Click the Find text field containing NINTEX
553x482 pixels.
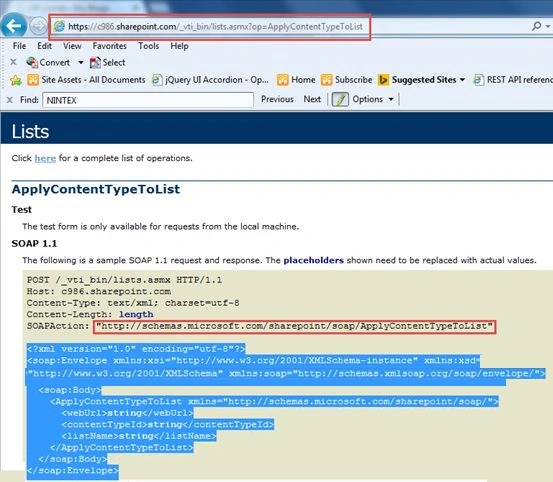pyautogui.click(x=148, y=100)
